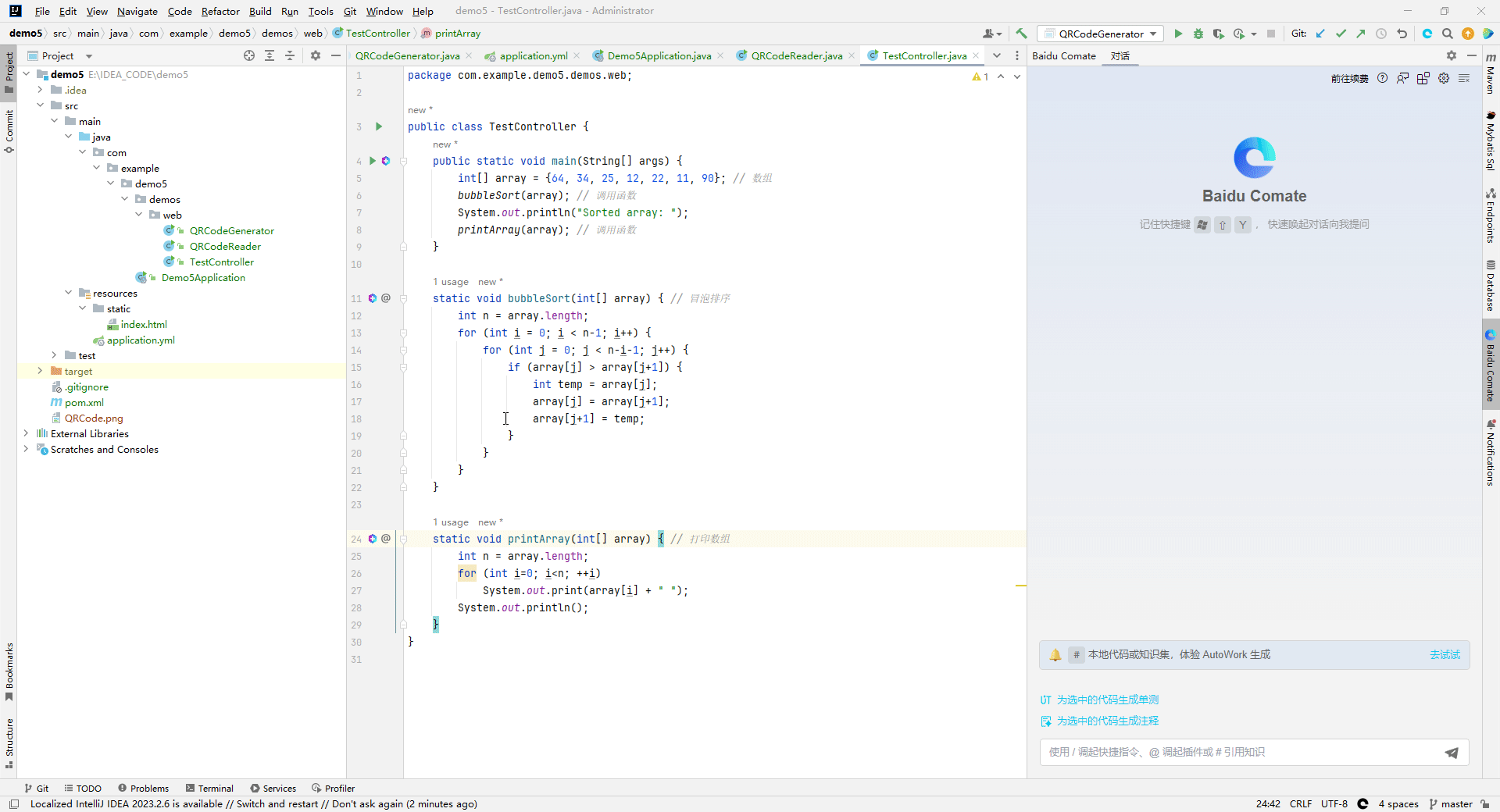The height and width of the screenshot is (812, 1500).
Task: Toggle the Project tool window stripe button
Action: tap(9, 73)
